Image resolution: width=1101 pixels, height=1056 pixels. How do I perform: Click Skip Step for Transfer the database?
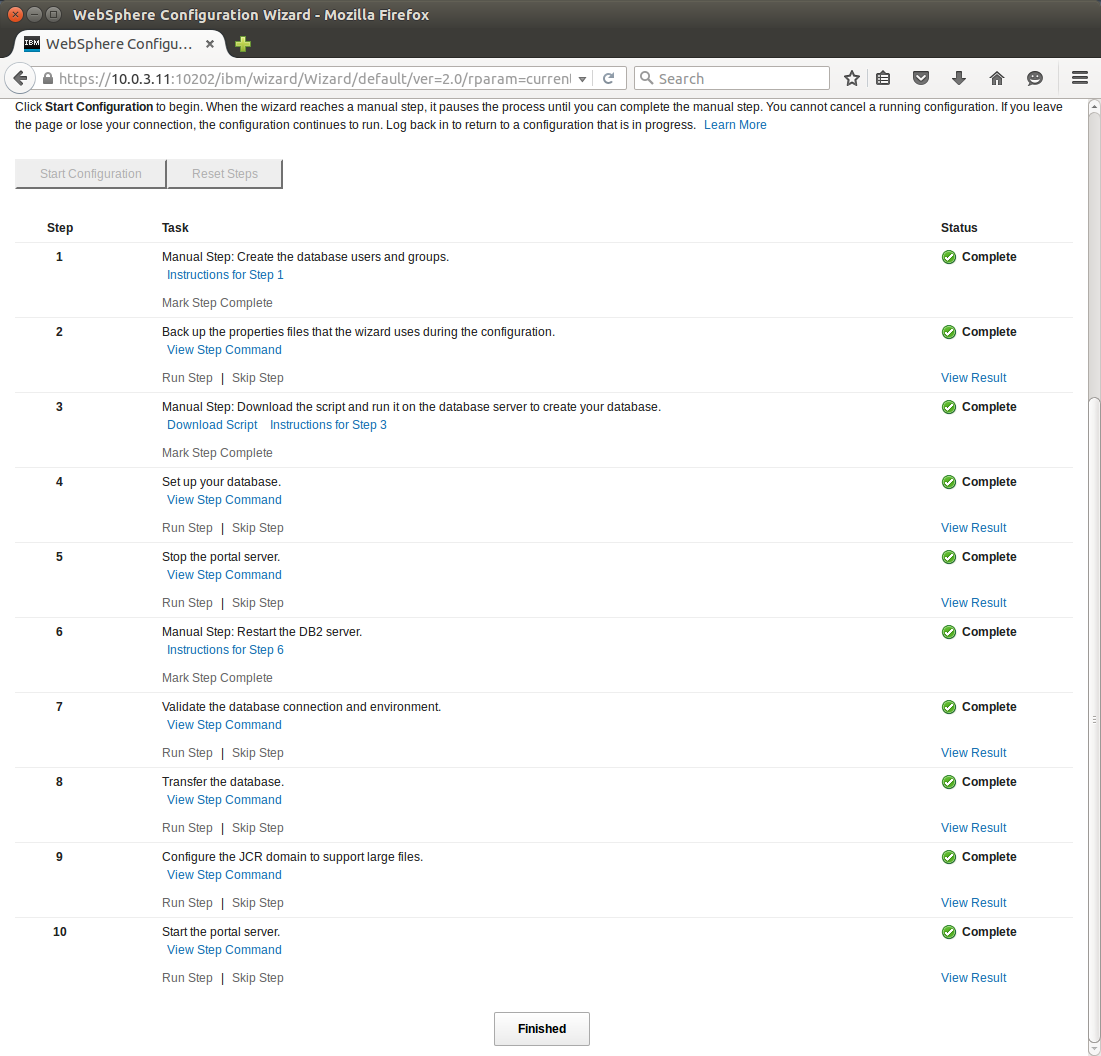pyautogui.click(x=258, y=829)
